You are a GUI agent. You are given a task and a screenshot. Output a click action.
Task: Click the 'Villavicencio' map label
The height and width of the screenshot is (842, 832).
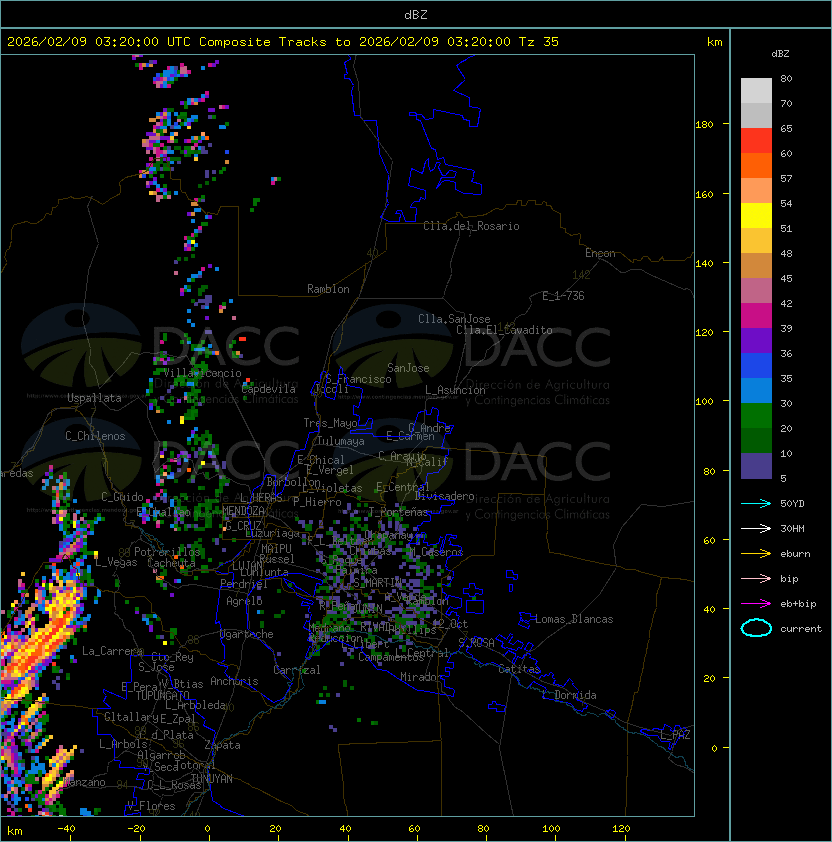pyautogui.click(x=202, y=373)
